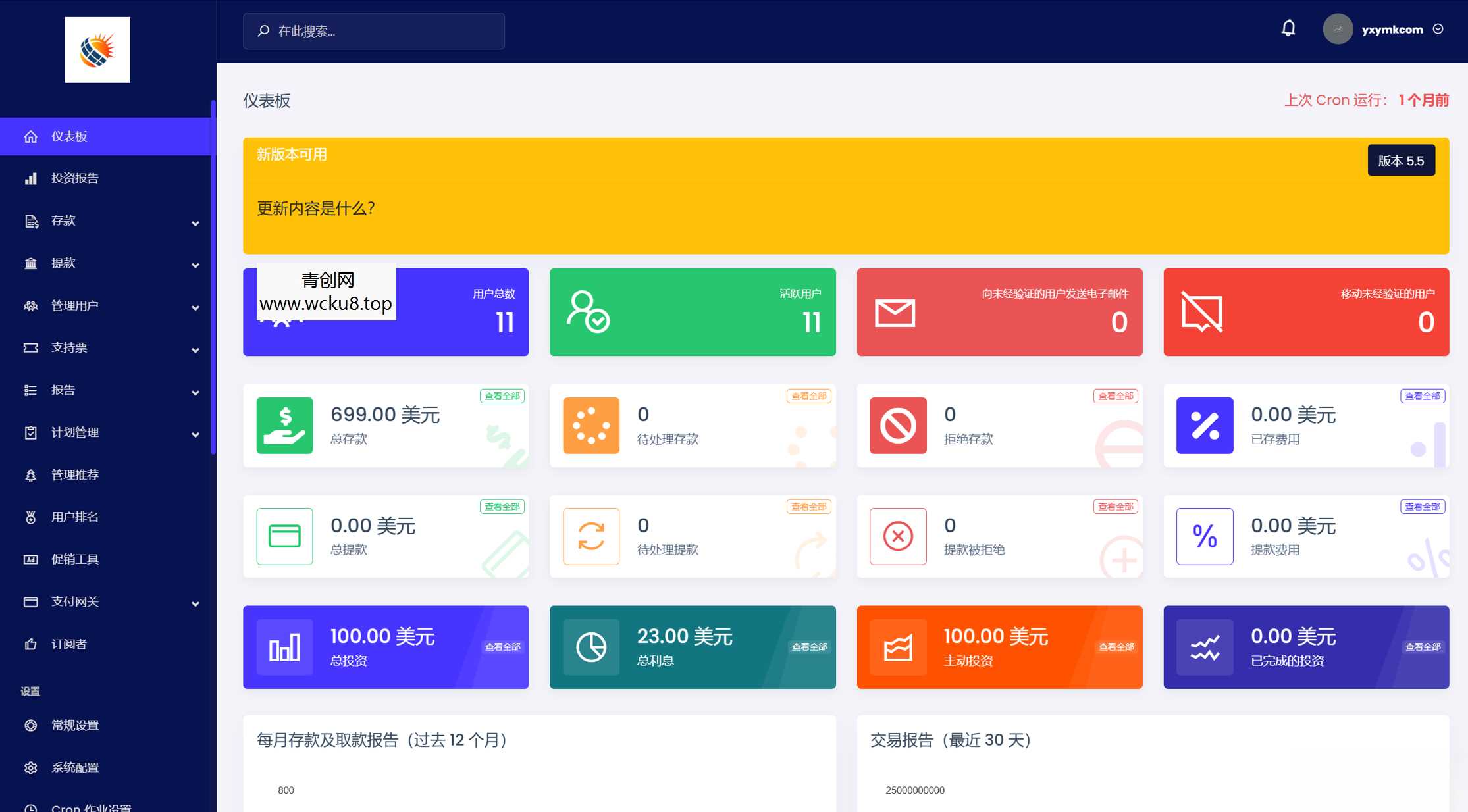Open the yxymkcom account dropdown
The height and width of the screenshot is (812, 1468).
tap(1392, 30)
